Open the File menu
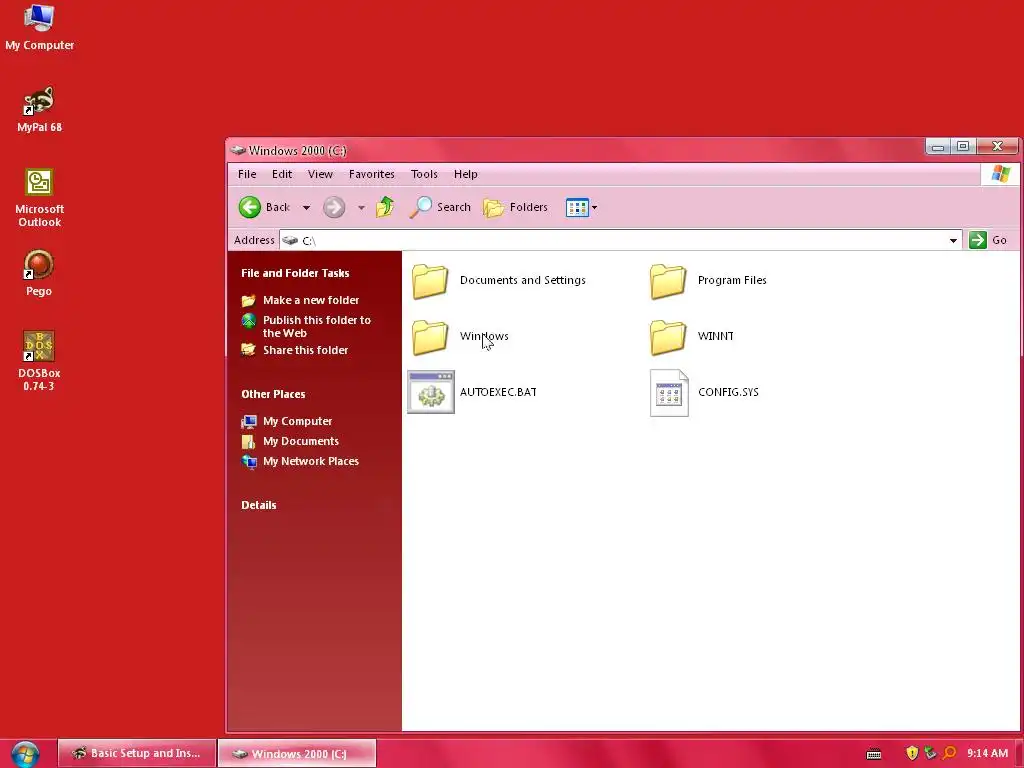The image size is (1024, 768). (247, 174)
